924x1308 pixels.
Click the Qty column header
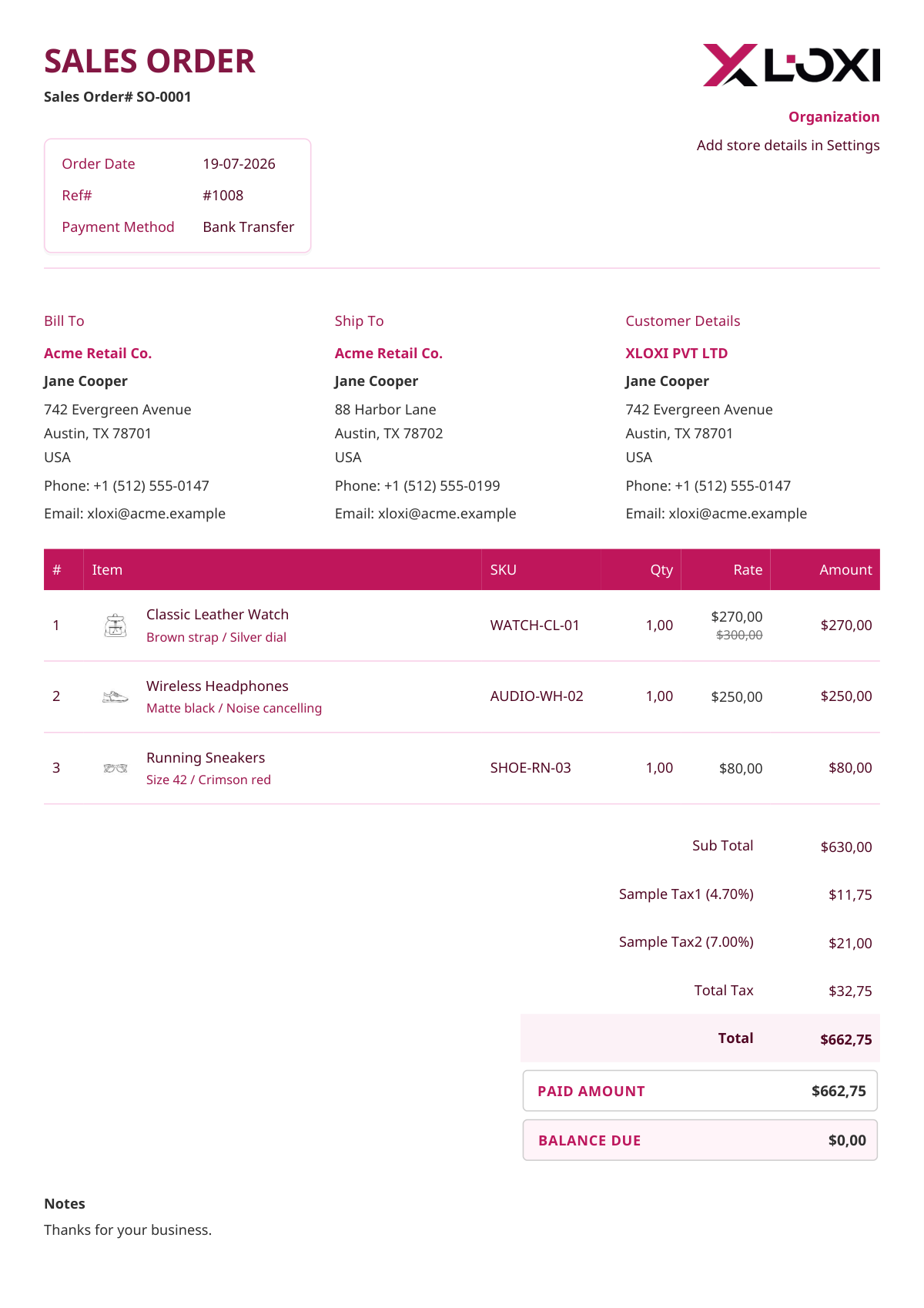tap(661, 570)
